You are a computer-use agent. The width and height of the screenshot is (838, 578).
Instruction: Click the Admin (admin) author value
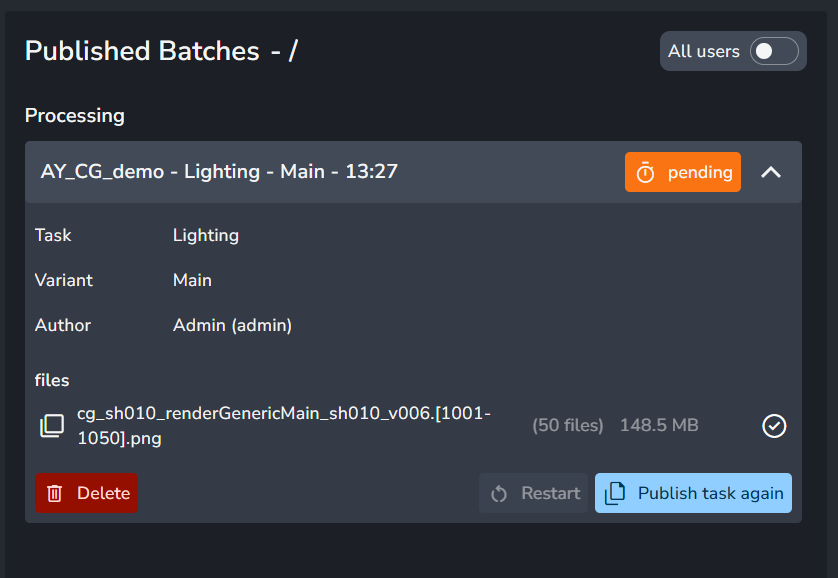click(x=232, y=325)
